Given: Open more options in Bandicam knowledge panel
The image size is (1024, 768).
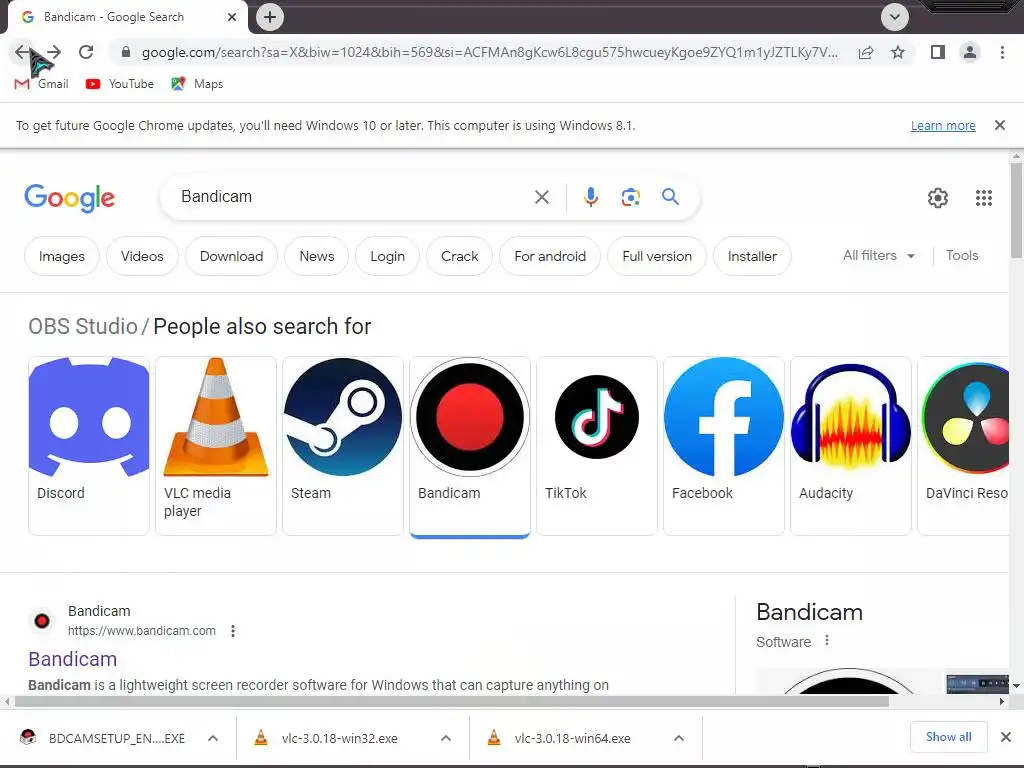Looking at the screenshot, I should 827,641.
